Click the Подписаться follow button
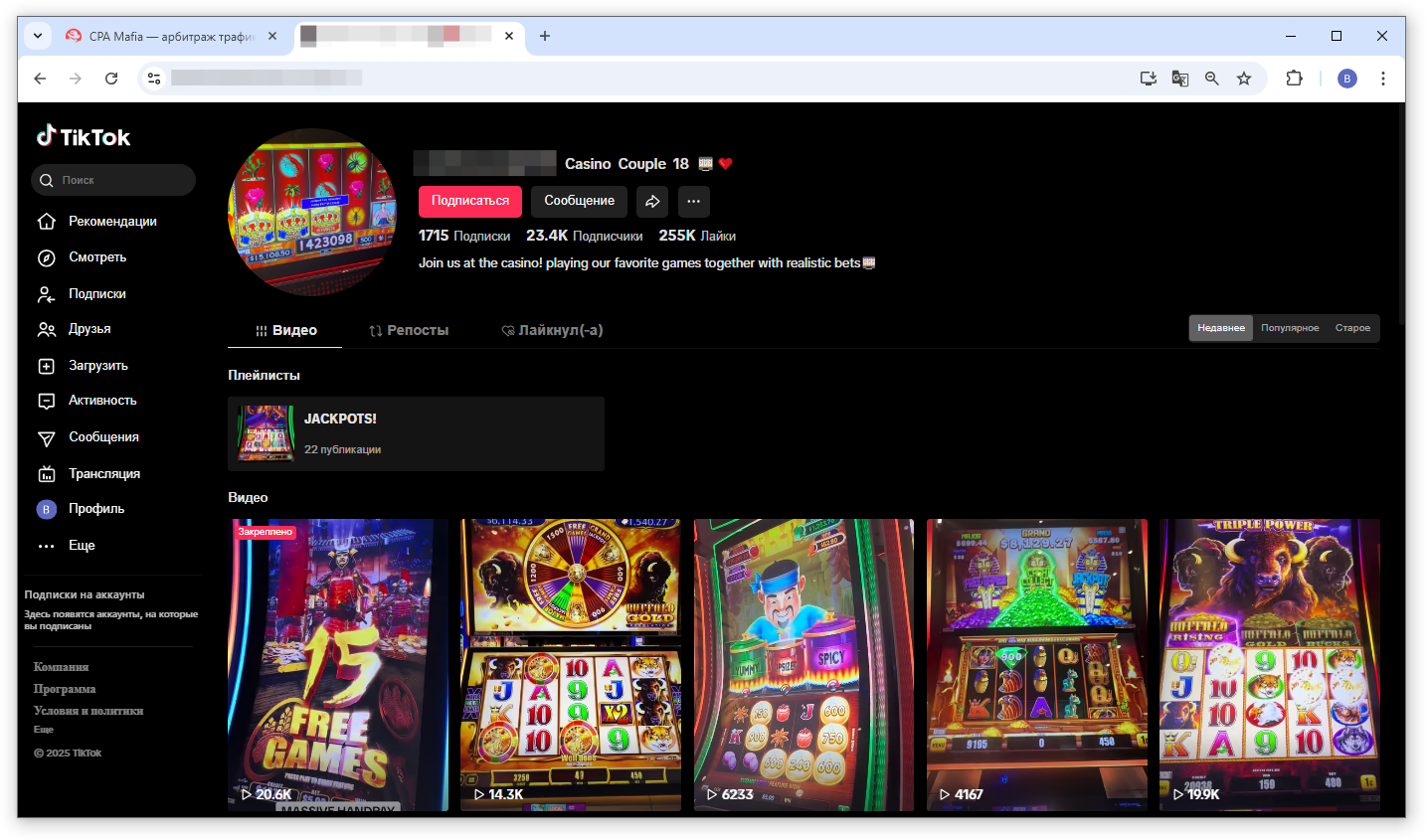The width and height of the screenshot is (1427, 840). (x=469, y=201)
